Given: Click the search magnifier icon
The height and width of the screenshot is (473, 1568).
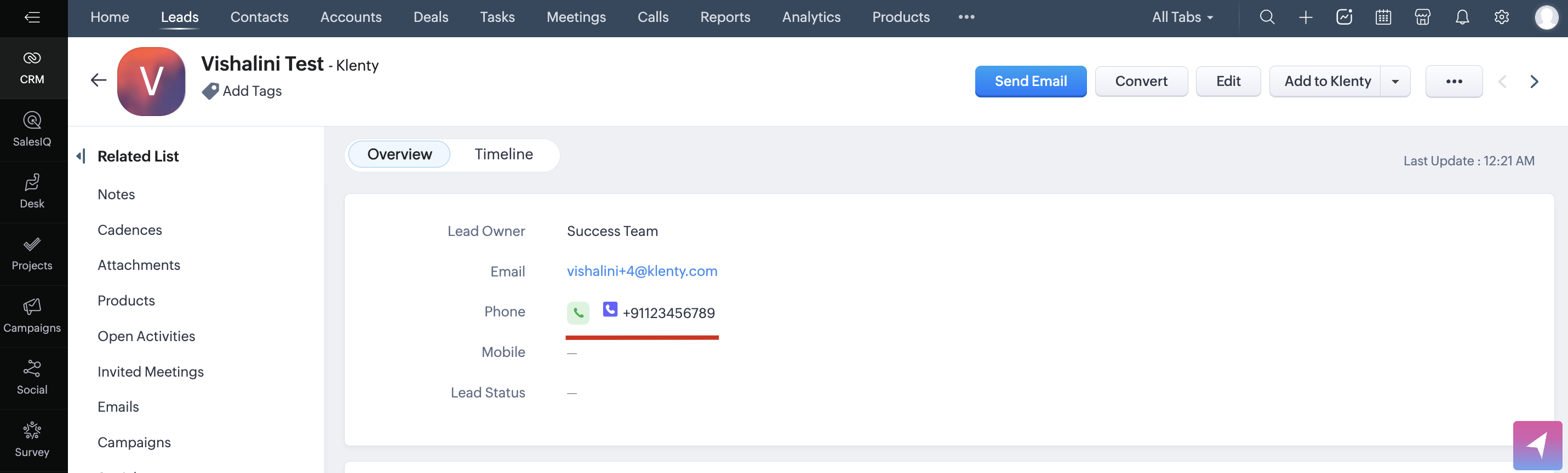Looking at the screenshot, I should [x=1267, y=17].
